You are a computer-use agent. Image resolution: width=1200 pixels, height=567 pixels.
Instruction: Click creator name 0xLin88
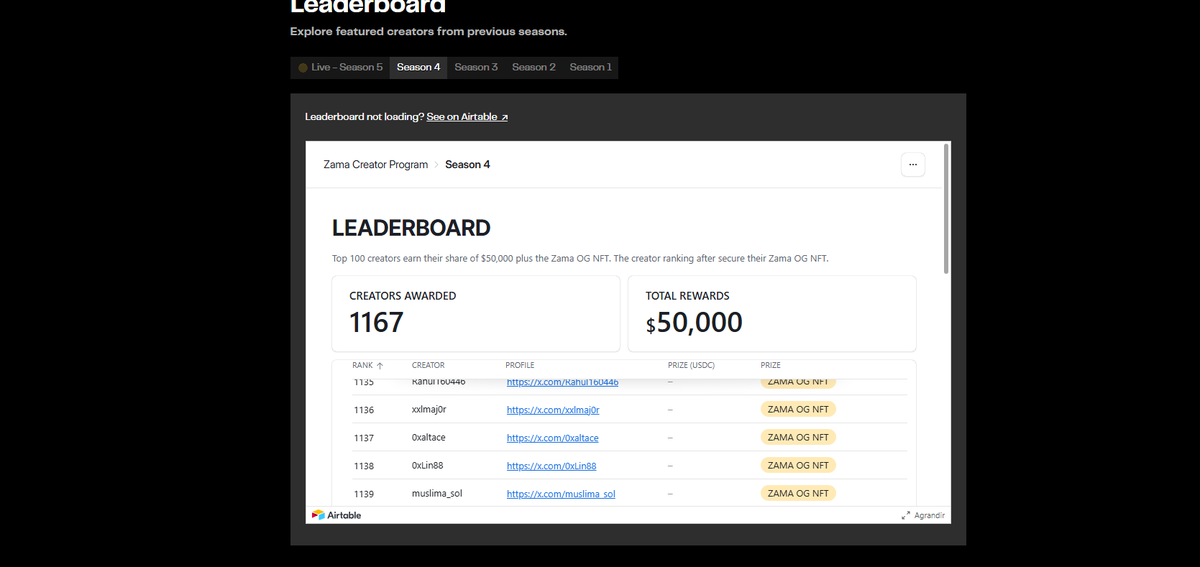pyautogui.click(x=430, y=466)
